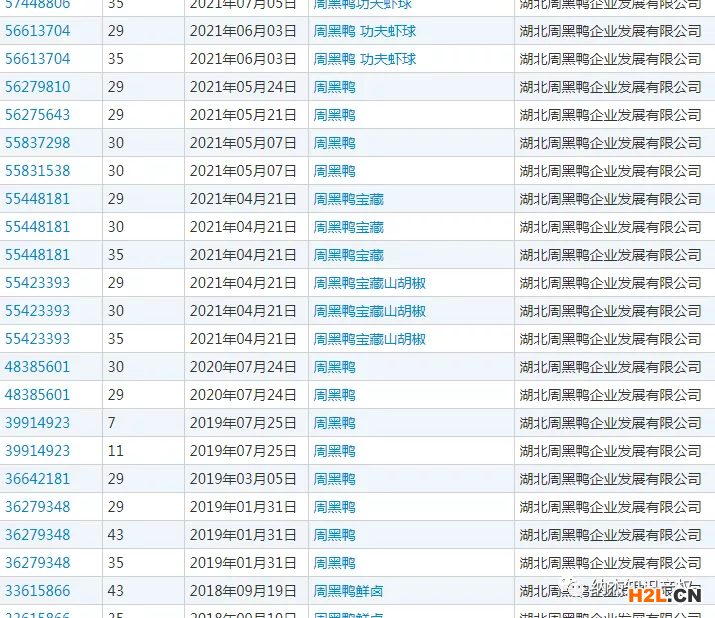Open 周黑鸭宝藏山胡椒 trademark in class 29 row
Screen dimensions: 715x618
coord(369,283)
